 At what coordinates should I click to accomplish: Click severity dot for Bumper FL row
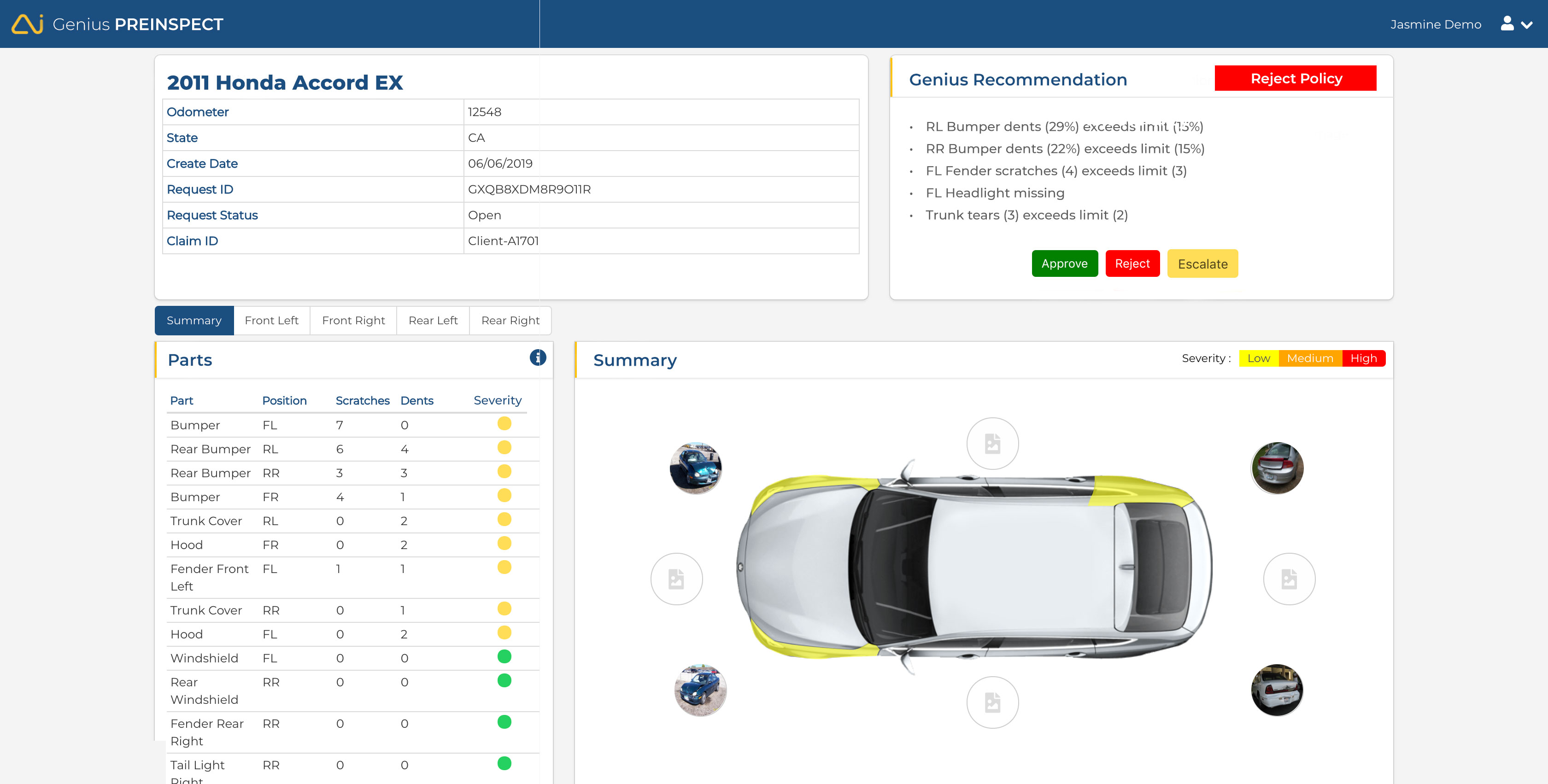tap(504, 423)
